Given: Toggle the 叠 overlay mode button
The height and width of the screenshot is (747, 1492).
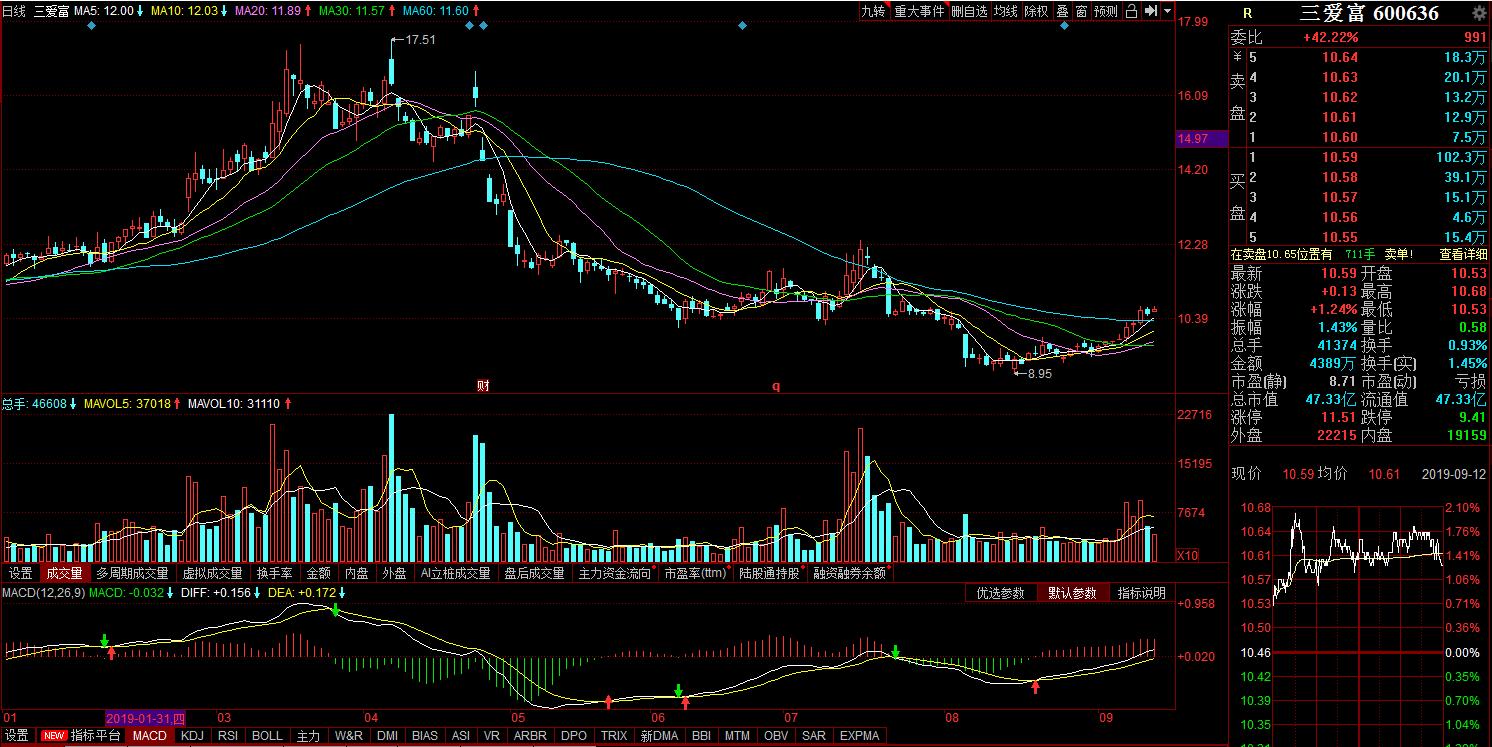Looking at the screenshot, I should 1062,11.
